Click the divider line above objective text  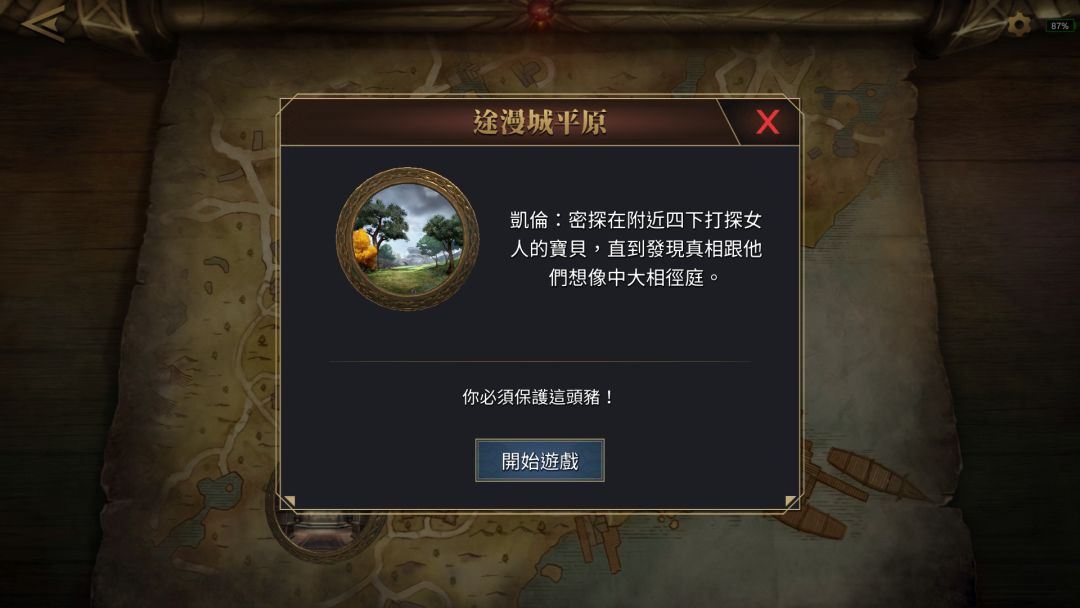539,361
